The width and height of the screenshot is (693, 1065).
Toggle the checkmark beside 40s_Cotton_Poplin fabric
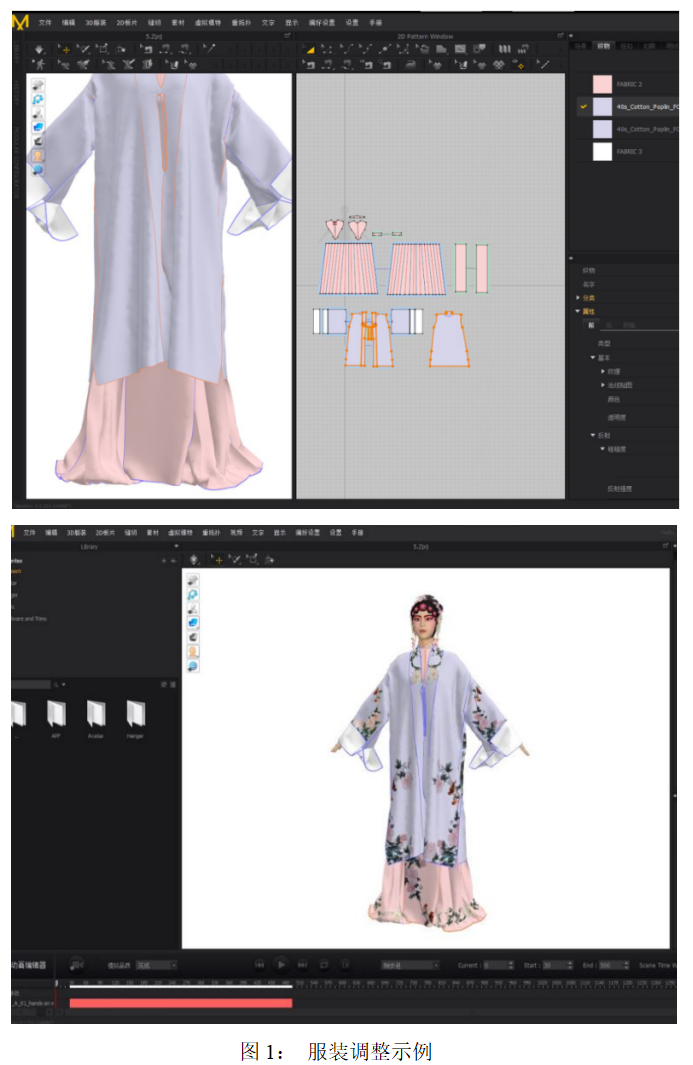tap(583, 106)
